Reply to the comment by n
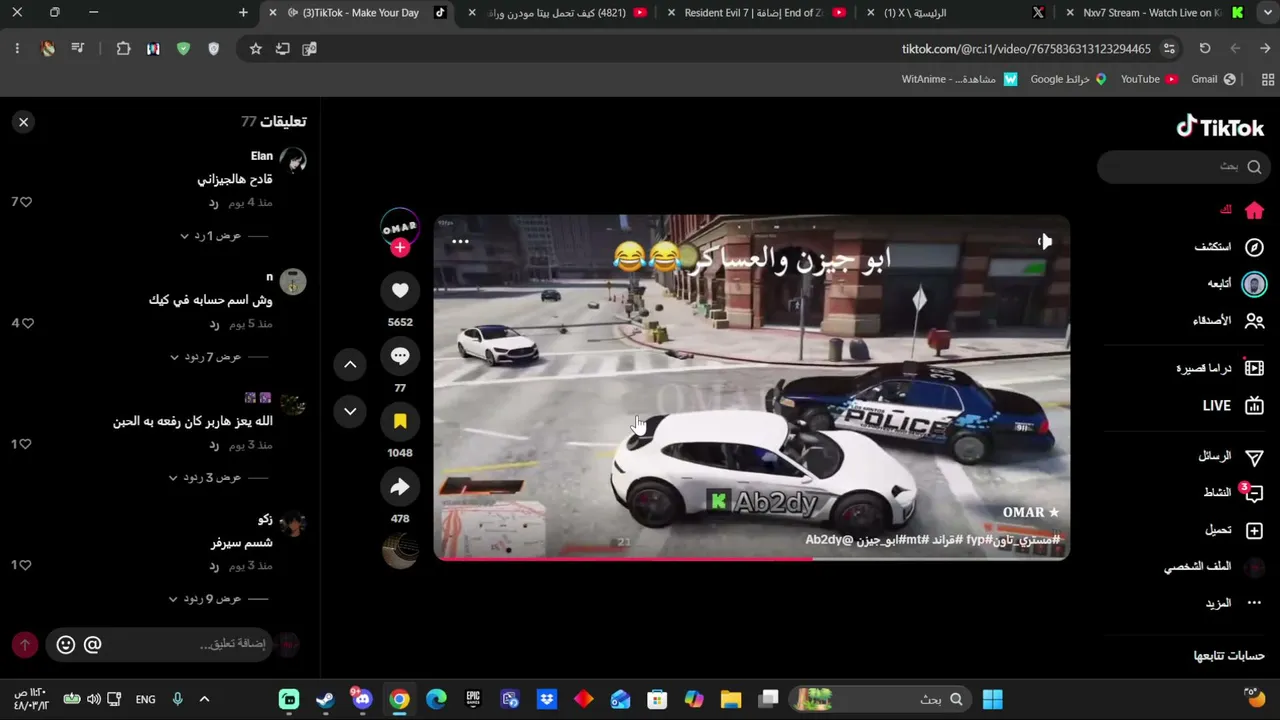 [x=213, y=324]
